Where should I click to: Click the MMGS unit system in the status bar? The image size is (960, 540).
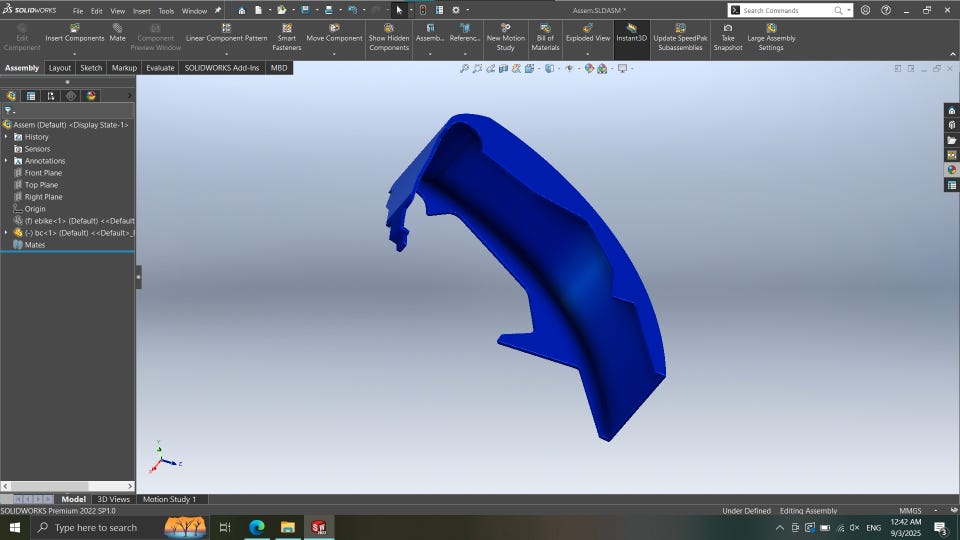pyautogui.click(x=910, y=510)
